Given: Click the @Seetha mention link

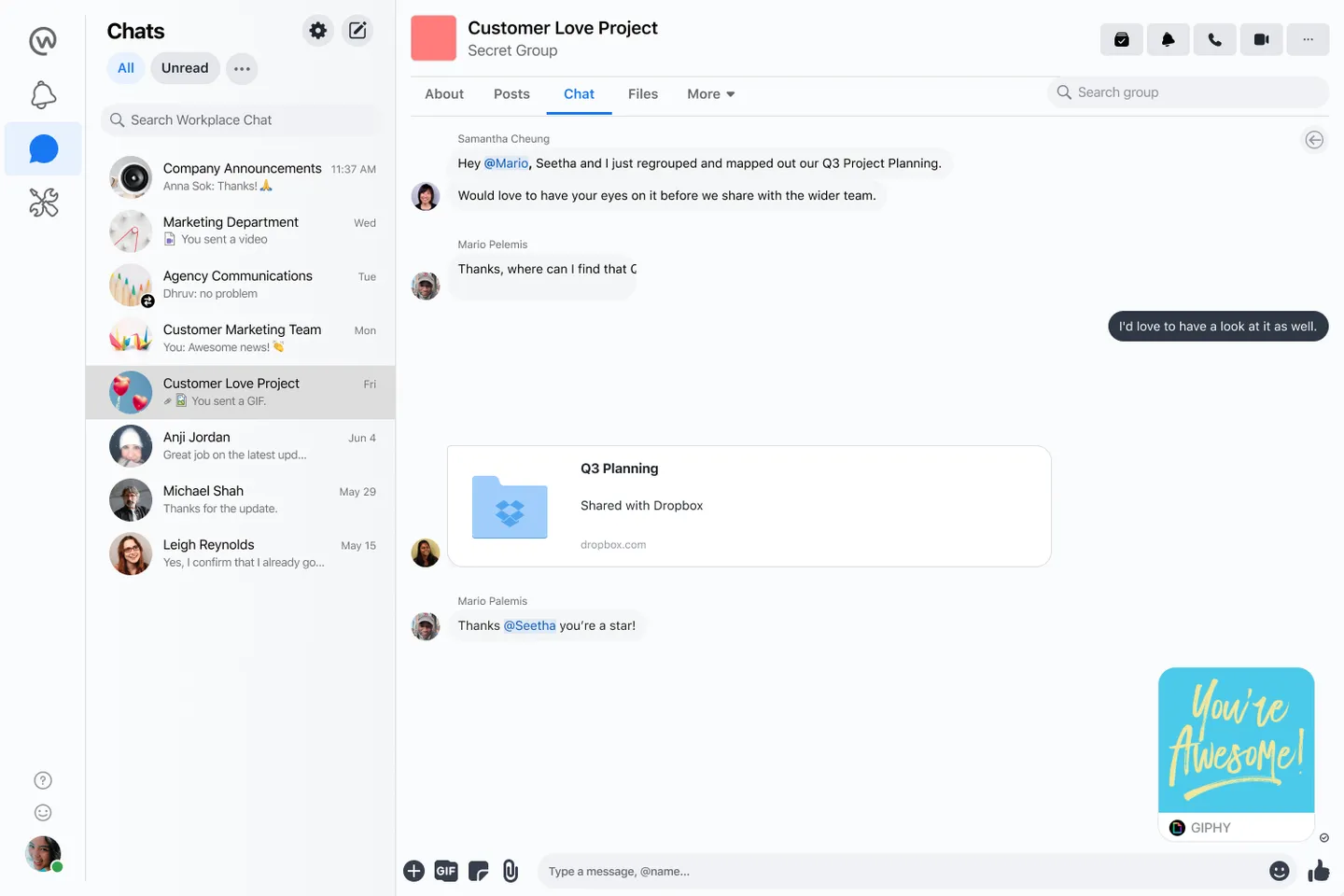Looking at the screenshot, I should (529, 626).
